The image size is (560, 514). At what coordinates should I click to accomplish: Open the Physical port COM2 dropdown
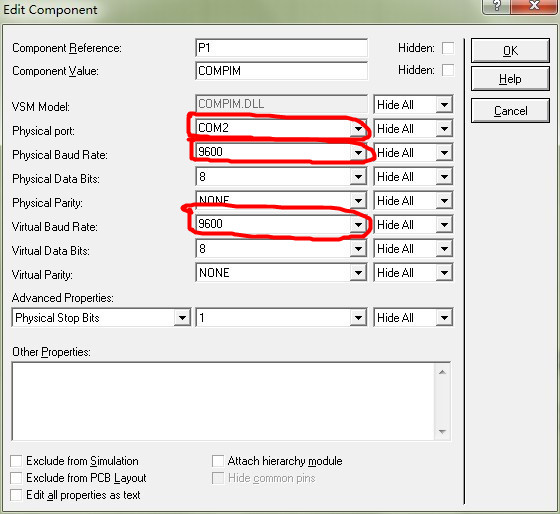click(358, 128)
